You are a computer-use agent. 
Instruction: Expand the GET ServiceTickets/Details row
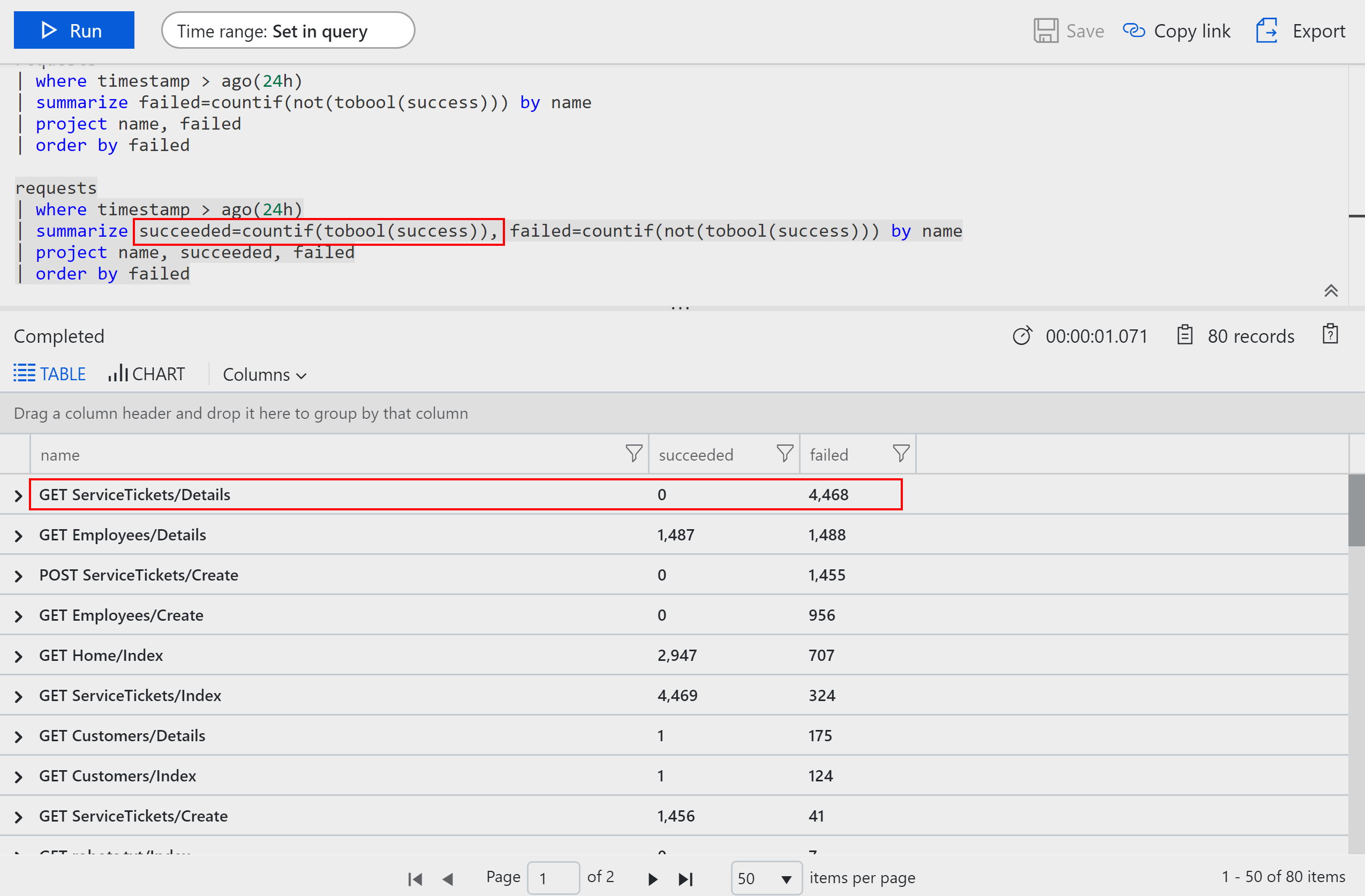pyautogui.click(x=17, y=494)
